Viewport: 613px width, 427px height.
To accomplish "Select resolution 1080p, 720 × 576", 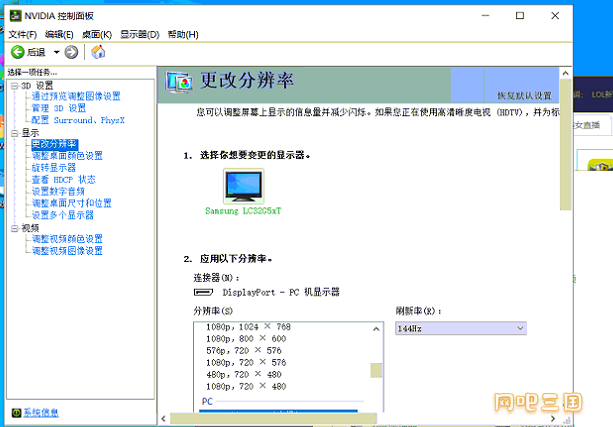I will (246, 362).
